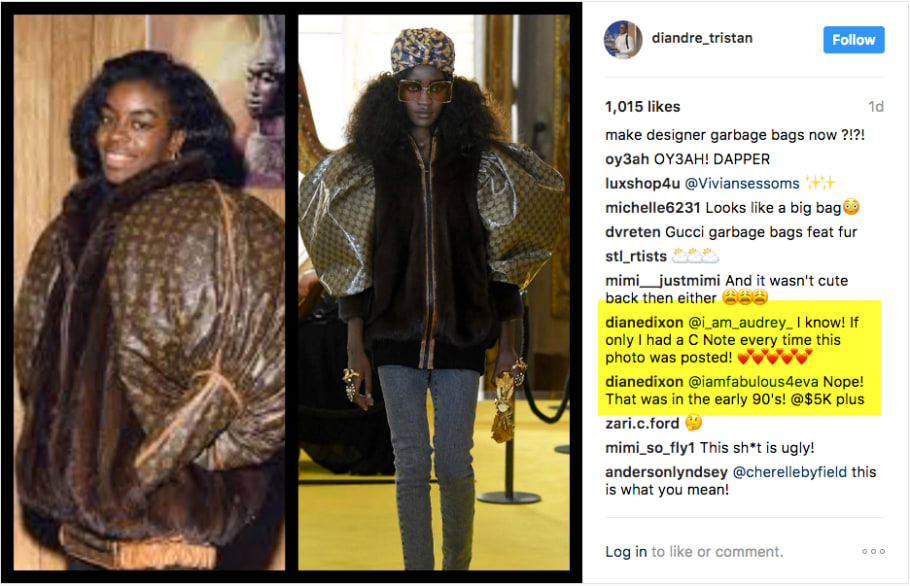The height and width of the screenshot is (586, 910).
Task: Click the 1d post timestamp
Action: click(x=876, y=107)
